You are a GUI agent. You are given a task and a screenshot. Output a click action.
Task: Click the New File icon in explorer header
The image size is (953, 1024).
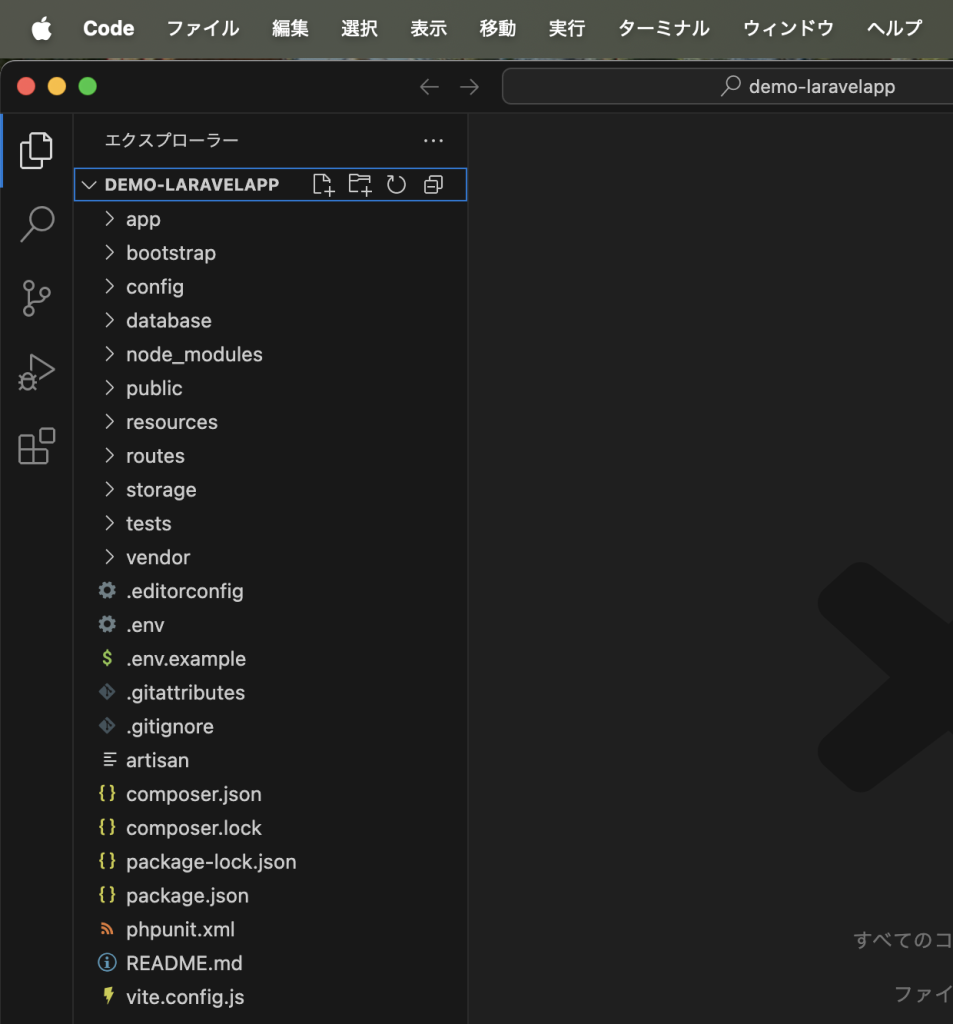point(323,185)
